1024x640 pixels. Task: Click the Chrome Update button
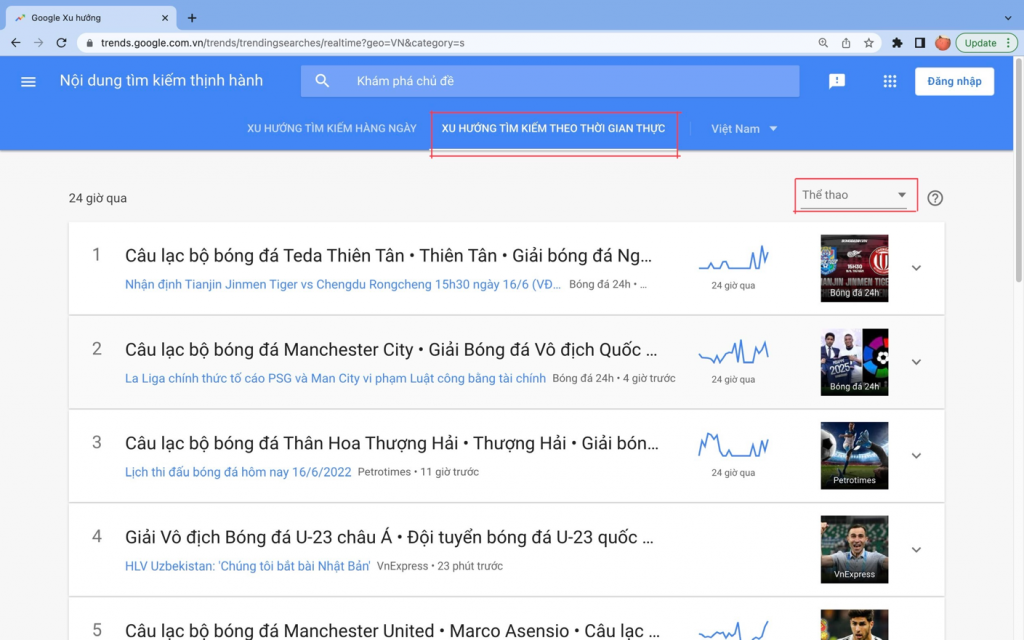point(986,43)
